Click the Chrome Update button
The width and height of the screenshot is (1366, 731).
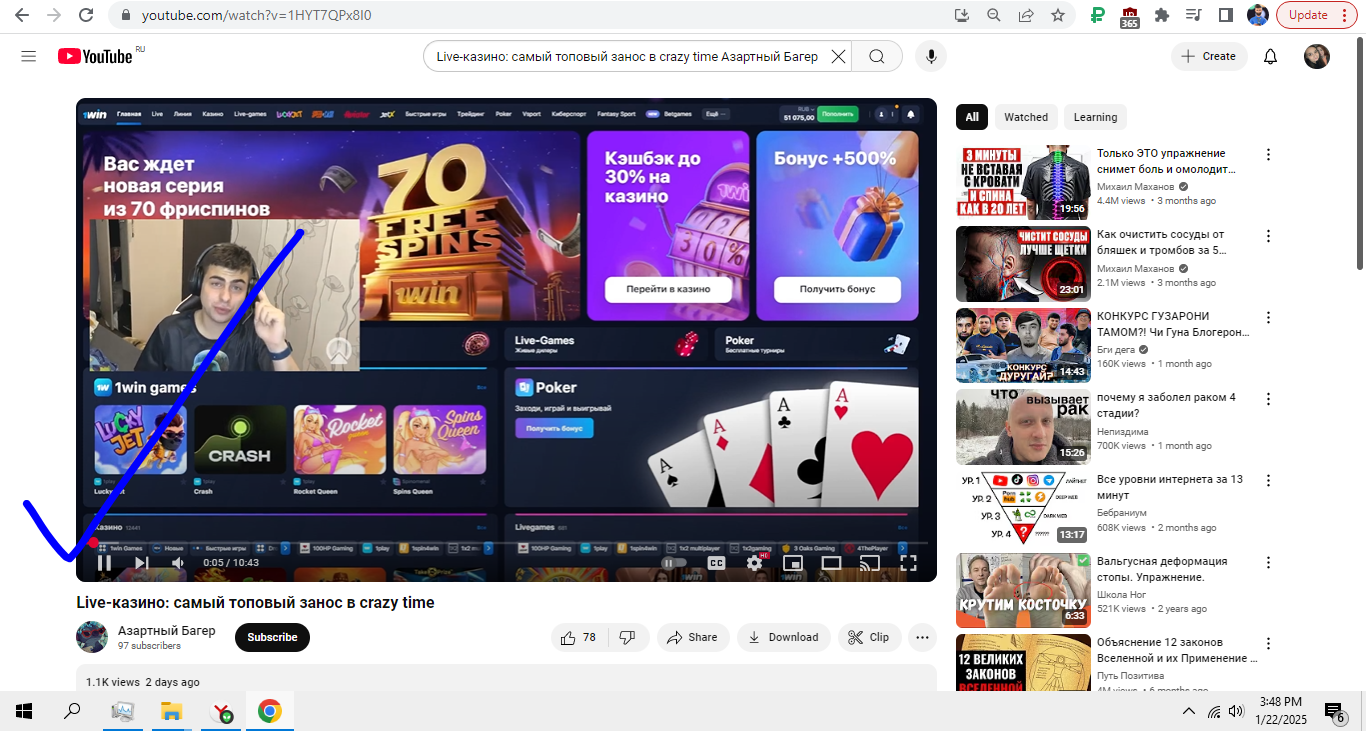coord(1315,15)
